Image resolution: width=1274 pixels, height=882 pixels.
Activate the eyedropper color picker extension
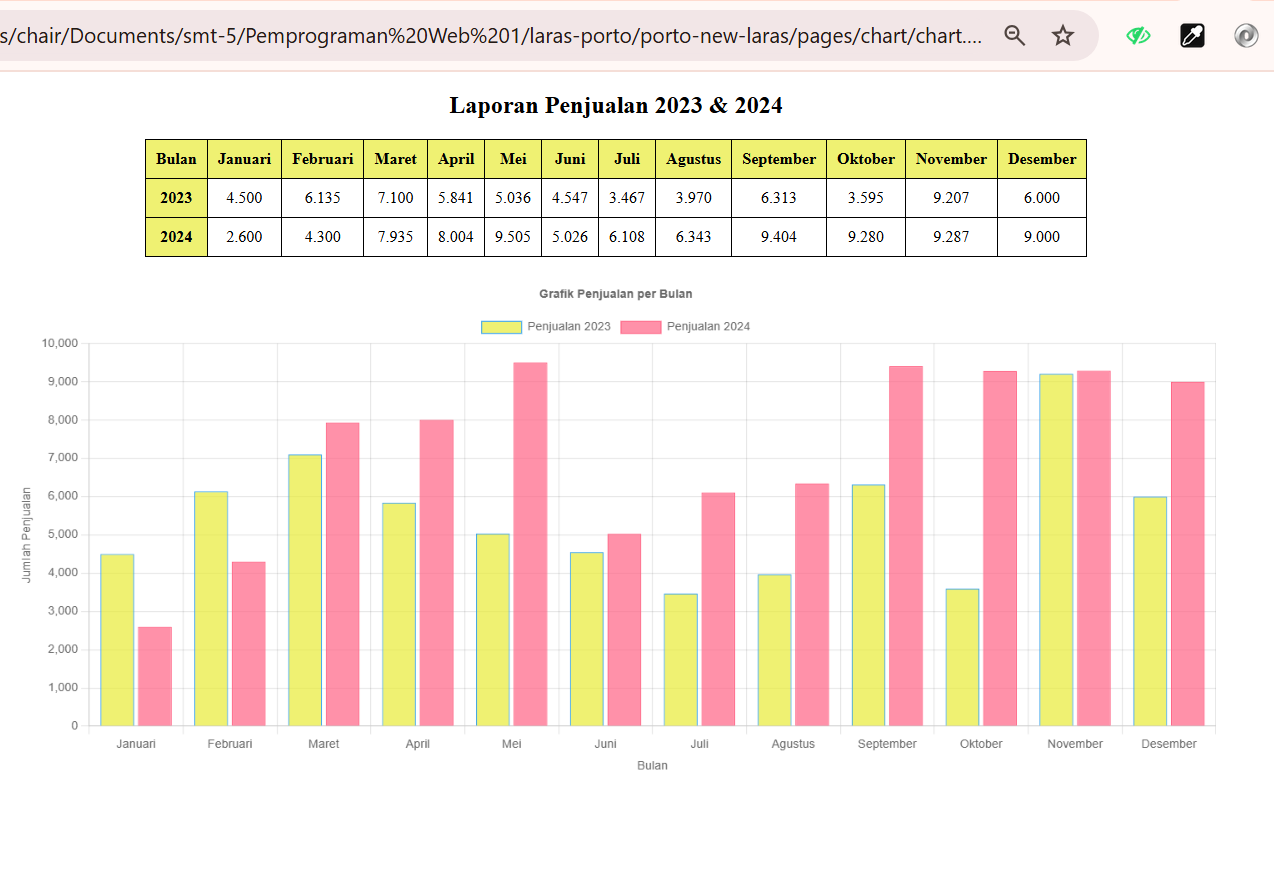click(1192, 37)
